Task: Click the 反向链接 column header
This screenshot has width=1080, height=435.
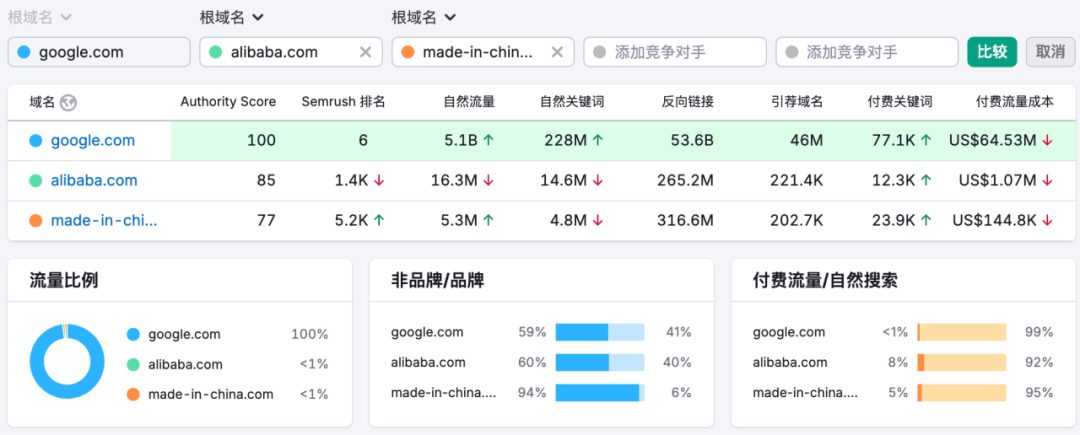Action: point(687,102)
